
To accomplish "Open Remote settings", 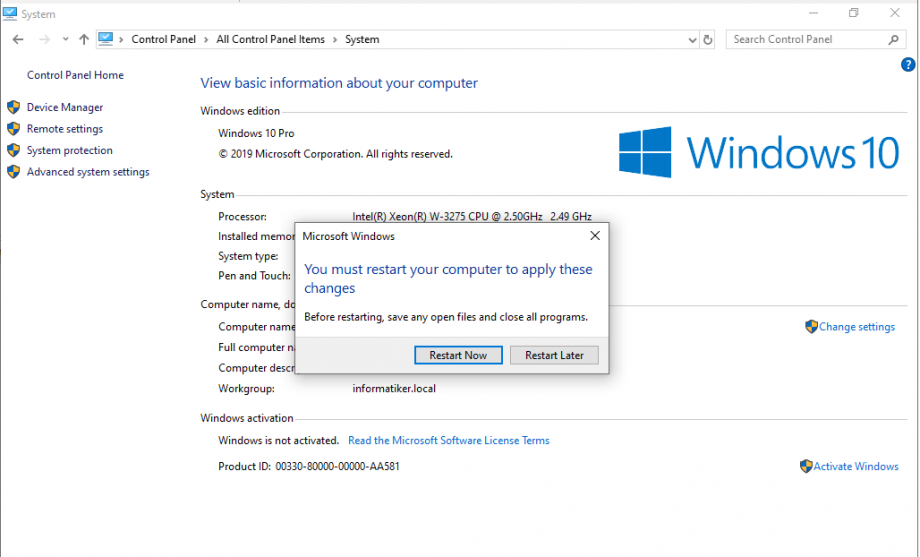I will [x=65, y=129].
